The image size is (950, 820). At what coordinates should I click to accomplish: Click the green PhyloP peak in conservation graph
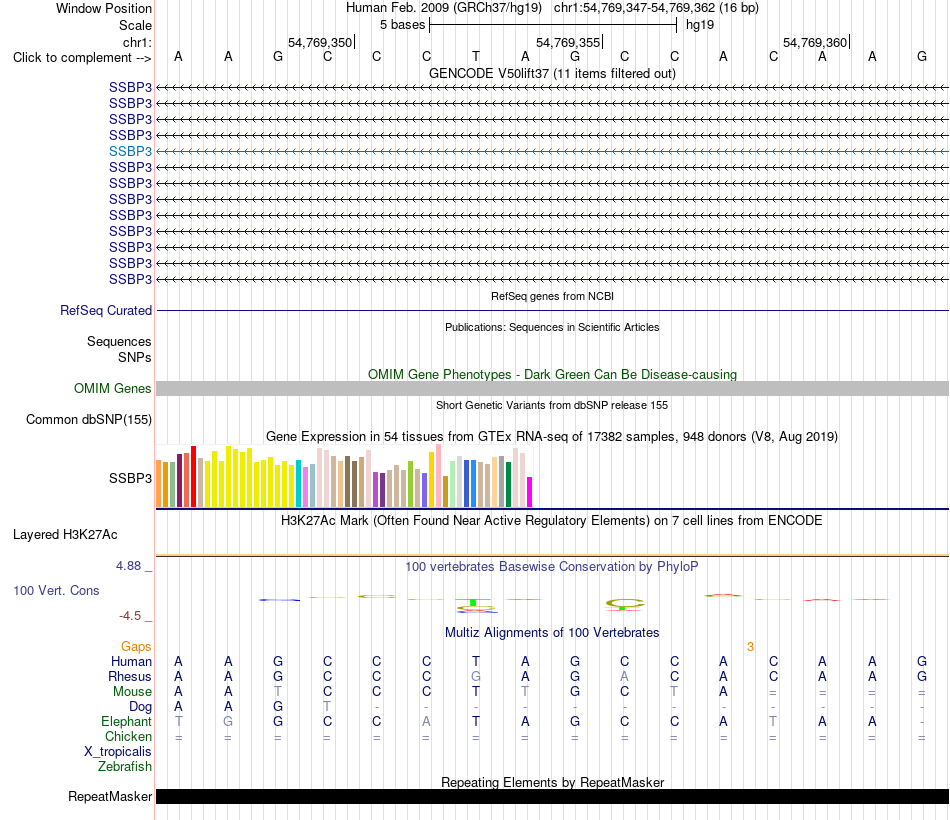click(x=473, y=602)
